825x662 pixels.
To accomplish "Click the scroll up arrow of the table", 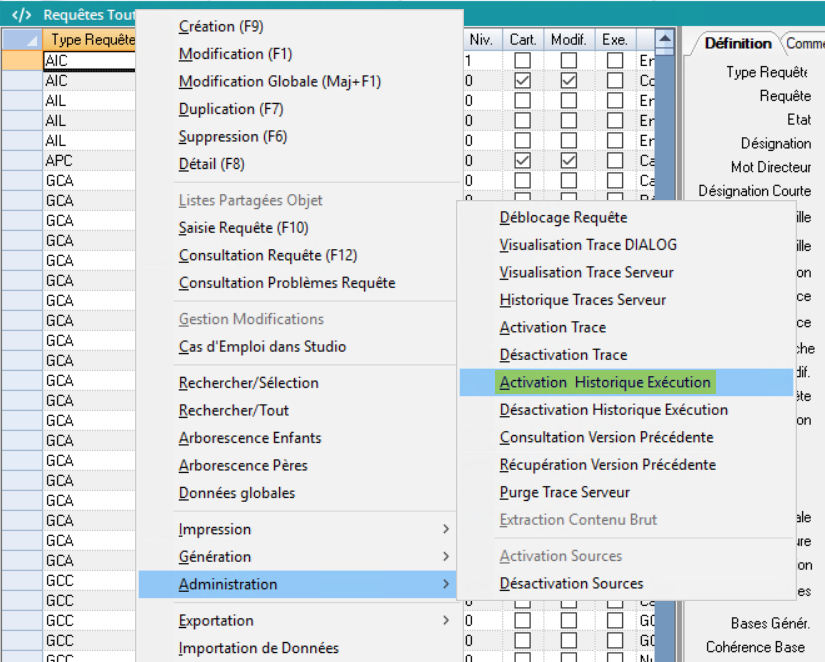I will [x=665, y=39].
